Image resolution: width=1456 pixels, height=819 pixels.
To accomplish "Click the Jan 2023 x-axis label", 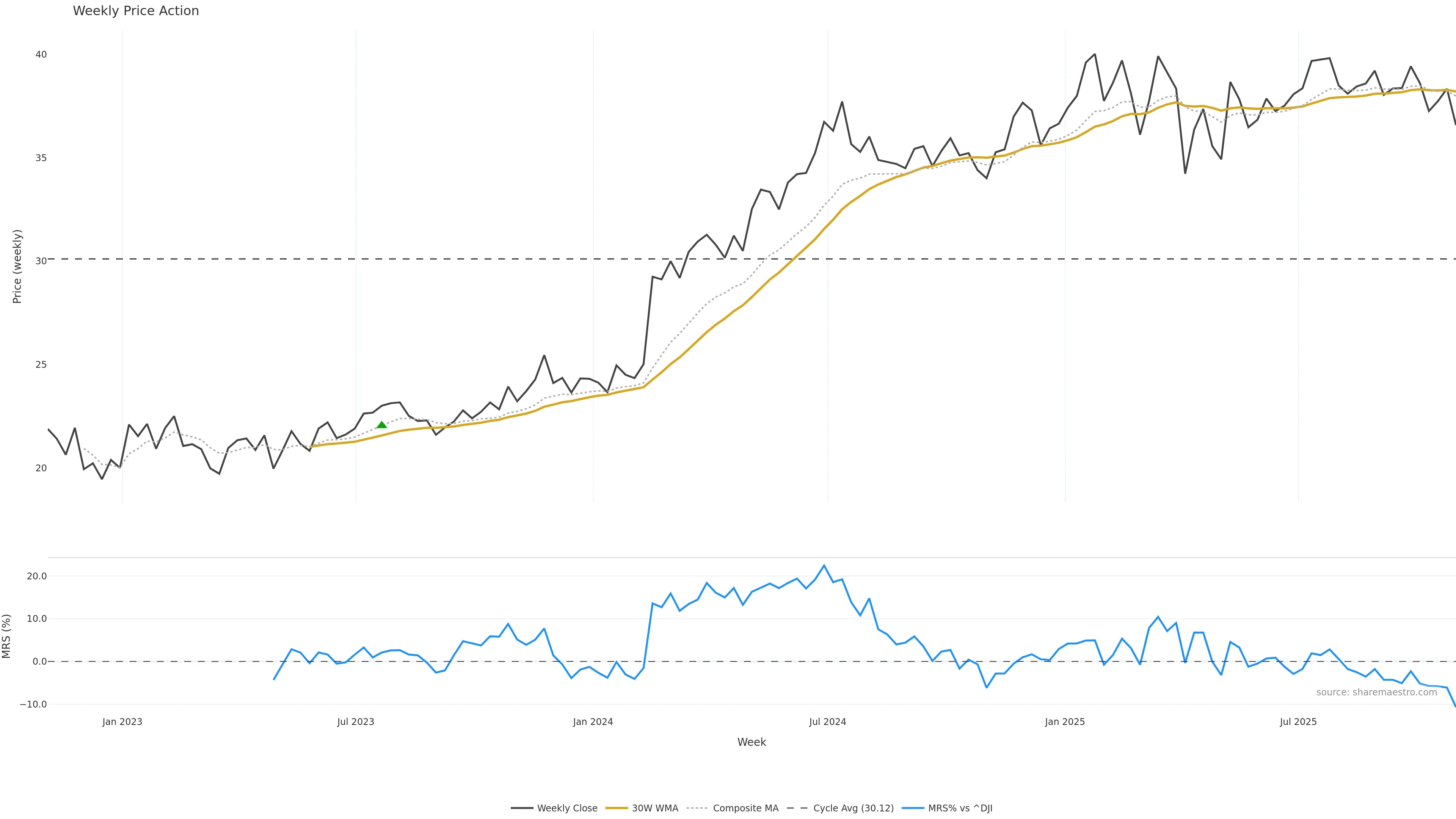I will tap(122, 722).
